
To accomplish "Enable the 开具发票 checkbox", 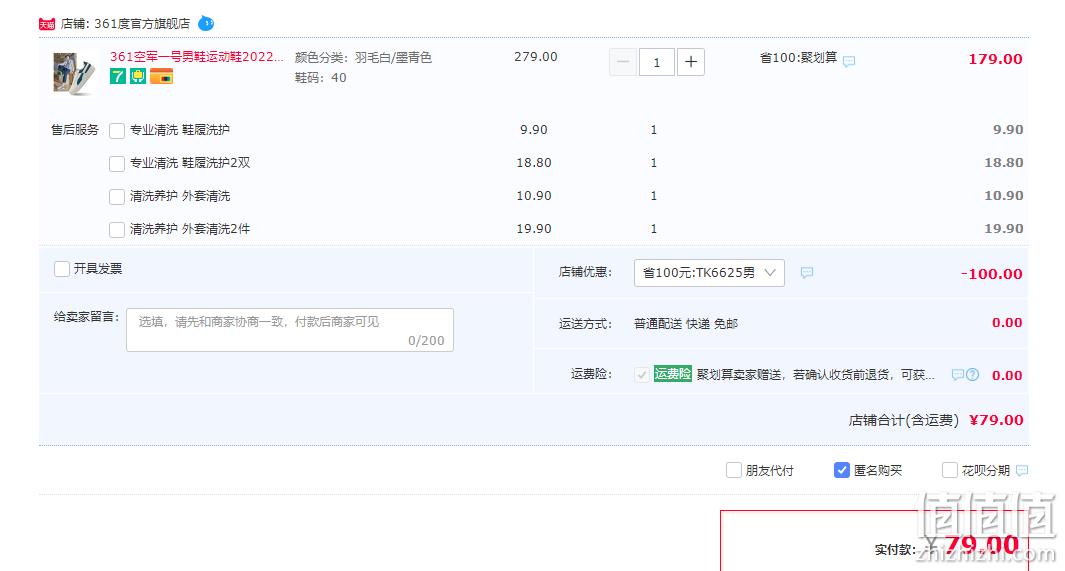I will click(62, 269).
